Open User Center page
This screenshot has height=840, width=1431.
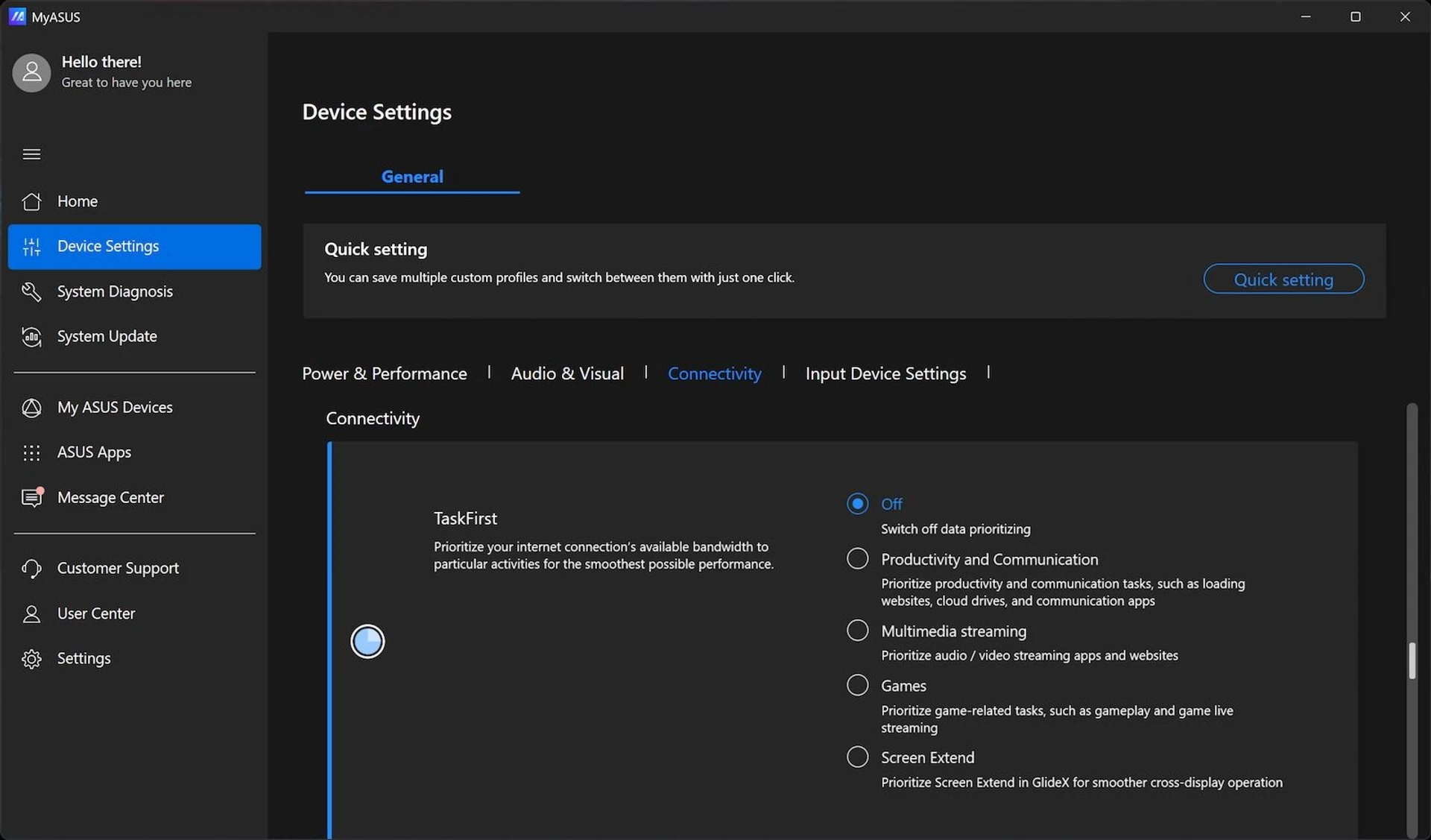pyautogui.click(x=134, y=613)
